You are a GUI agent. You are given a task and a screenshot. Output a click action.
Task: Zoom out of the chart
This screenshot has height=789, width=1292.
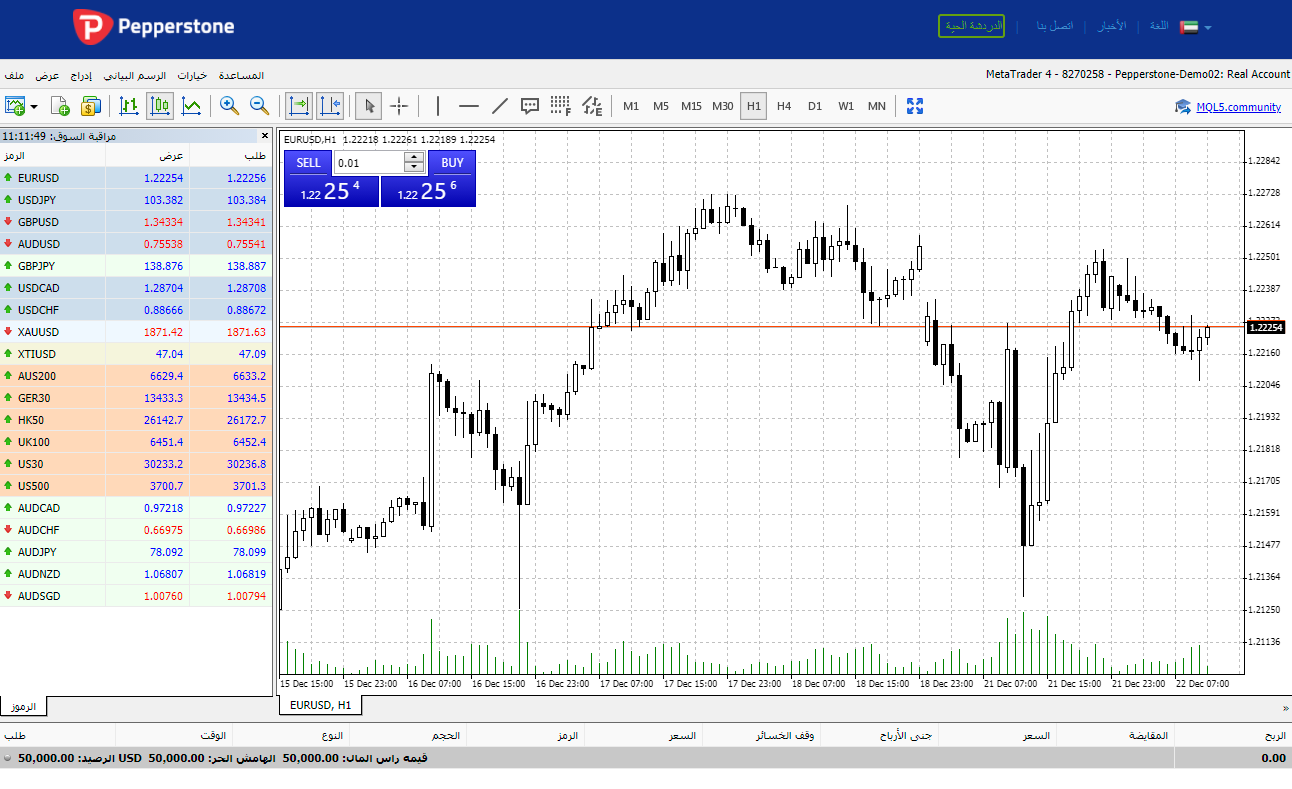[x=259, y=106]
